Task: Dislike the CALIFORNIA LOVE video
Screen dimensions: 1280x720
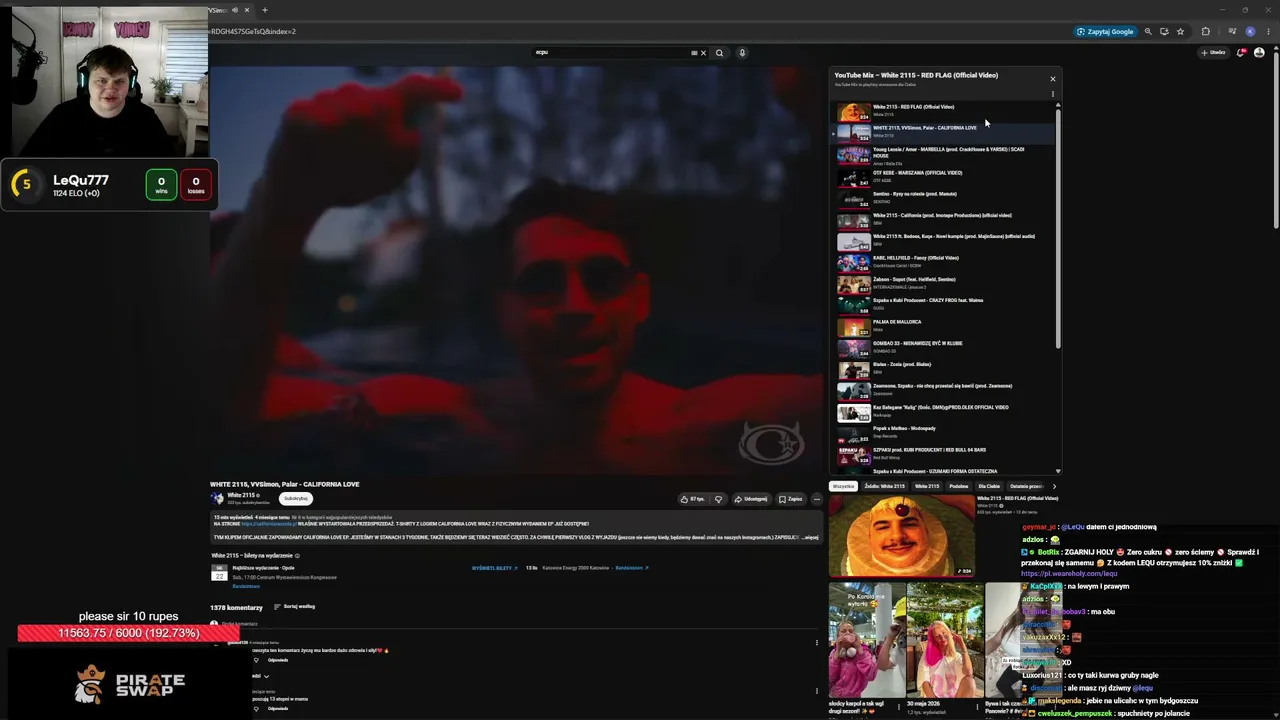Action: coord(718,499)
